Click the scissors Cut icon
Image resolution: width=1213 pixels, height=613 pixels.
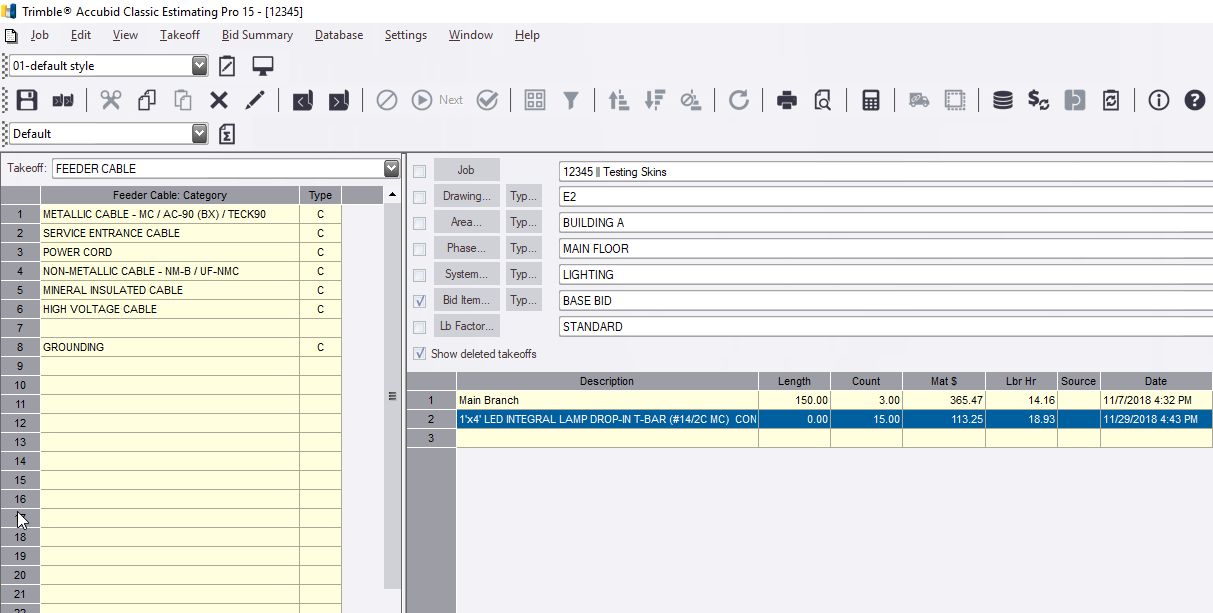(110, 100)
